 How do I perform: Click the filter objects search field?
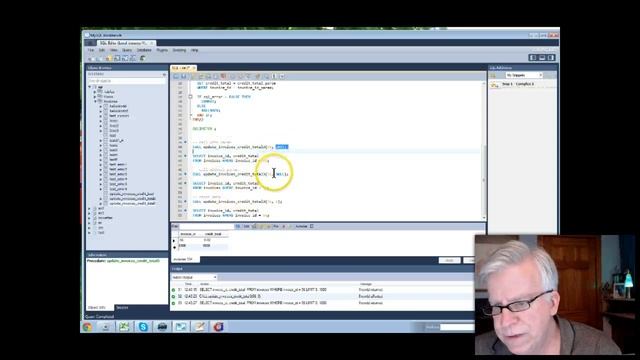coord(127,81)
